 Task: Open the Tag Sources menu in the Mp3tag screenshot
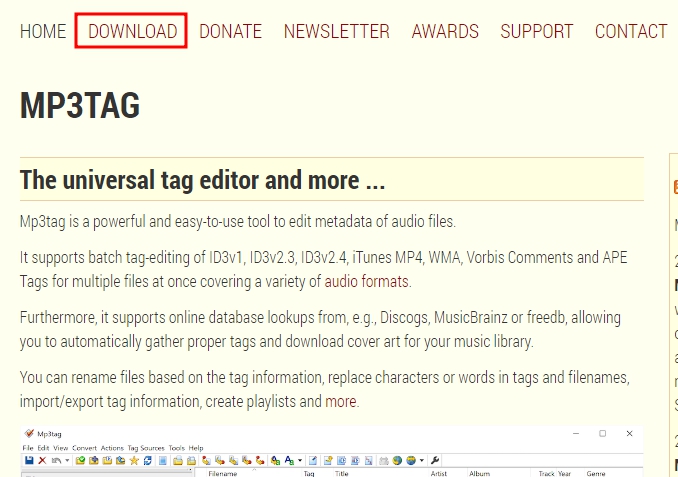(x=146, y=448)
